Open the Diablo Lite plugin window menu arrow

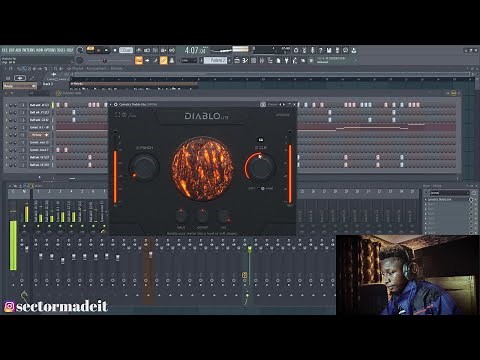coord(111,104)
